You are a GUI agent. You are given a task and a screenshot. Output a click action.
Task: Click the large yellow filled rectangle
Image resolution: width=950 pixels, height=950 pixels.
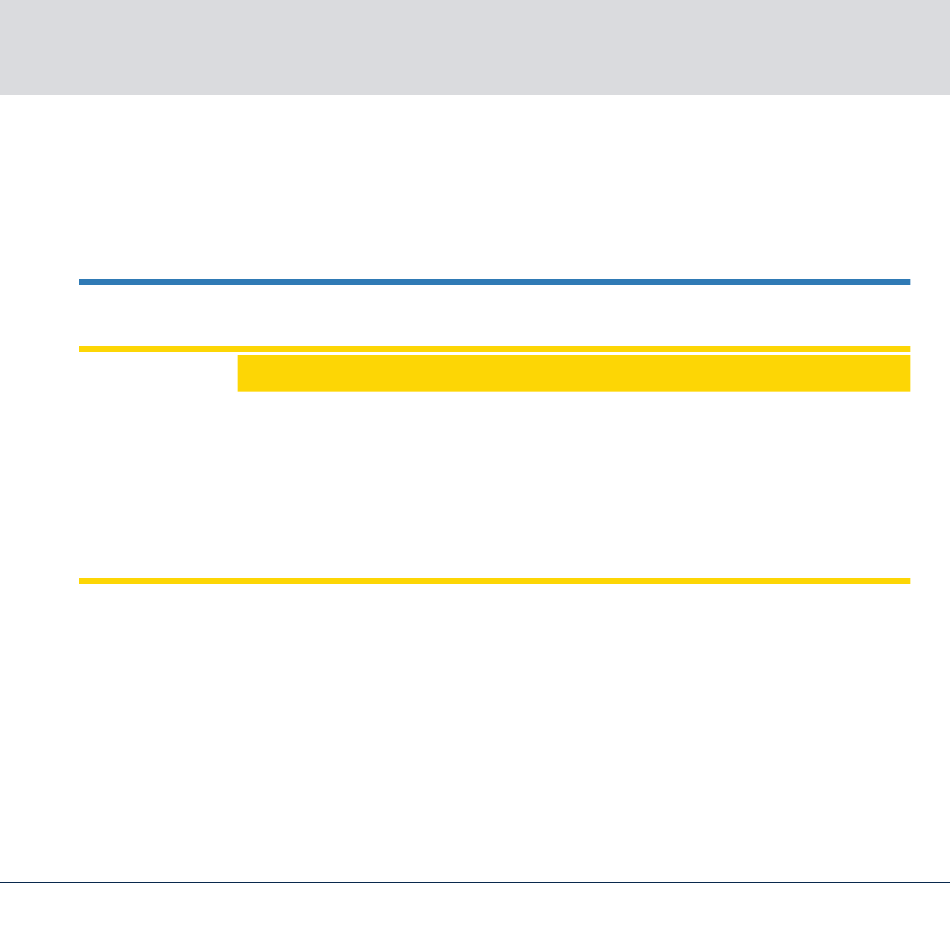(x=573, y=373)
